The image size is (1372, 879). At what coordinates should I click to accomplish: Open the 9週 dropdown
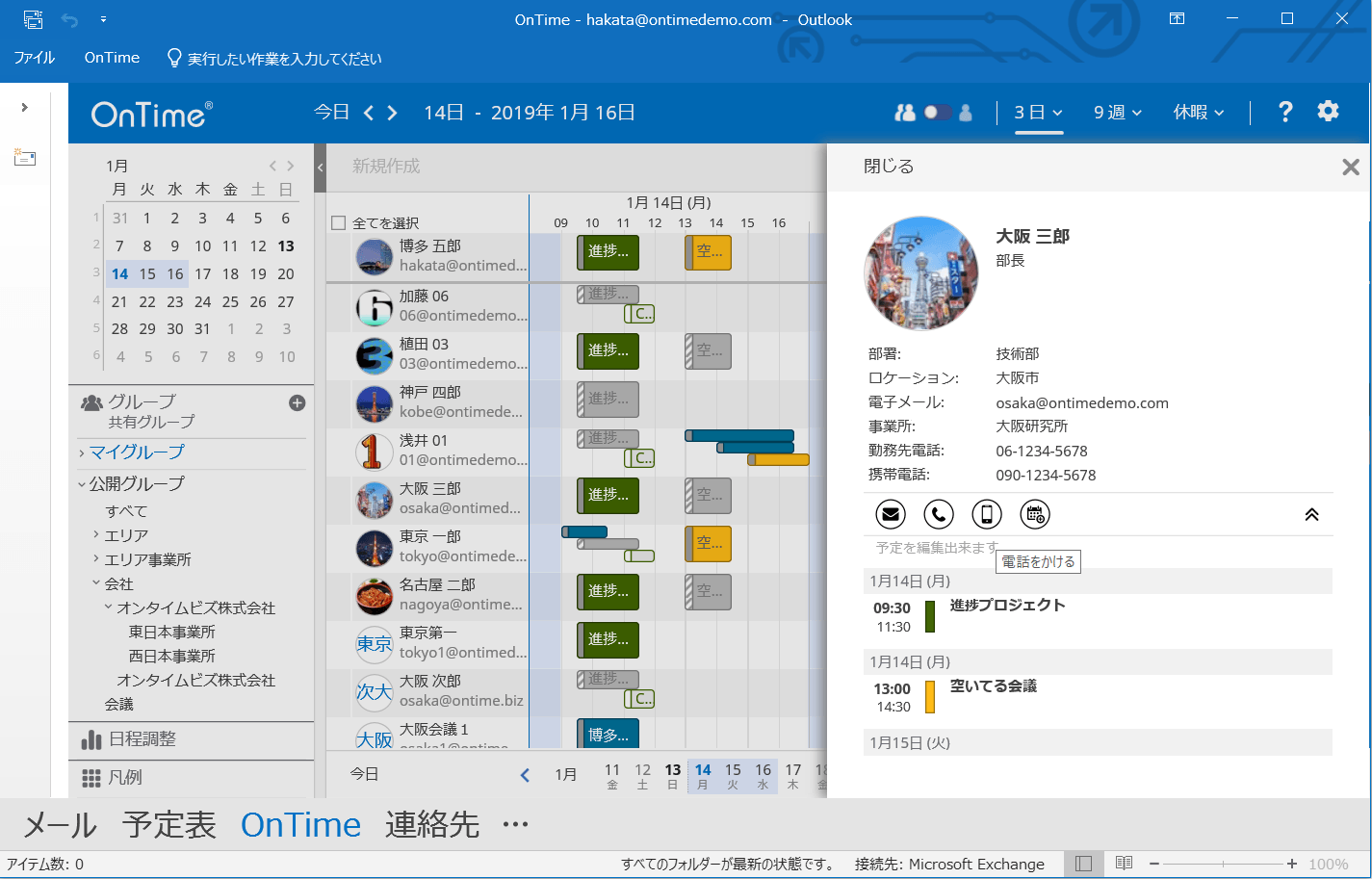point(1117,113)
